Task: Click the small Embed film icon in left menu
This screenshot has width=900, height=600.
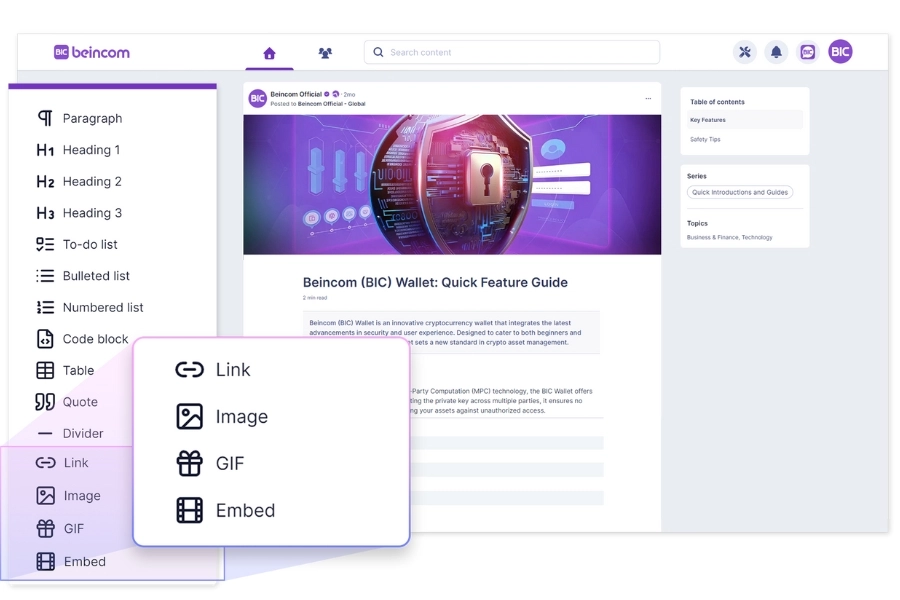Action: pyautogui.click(x=45, y=561)
